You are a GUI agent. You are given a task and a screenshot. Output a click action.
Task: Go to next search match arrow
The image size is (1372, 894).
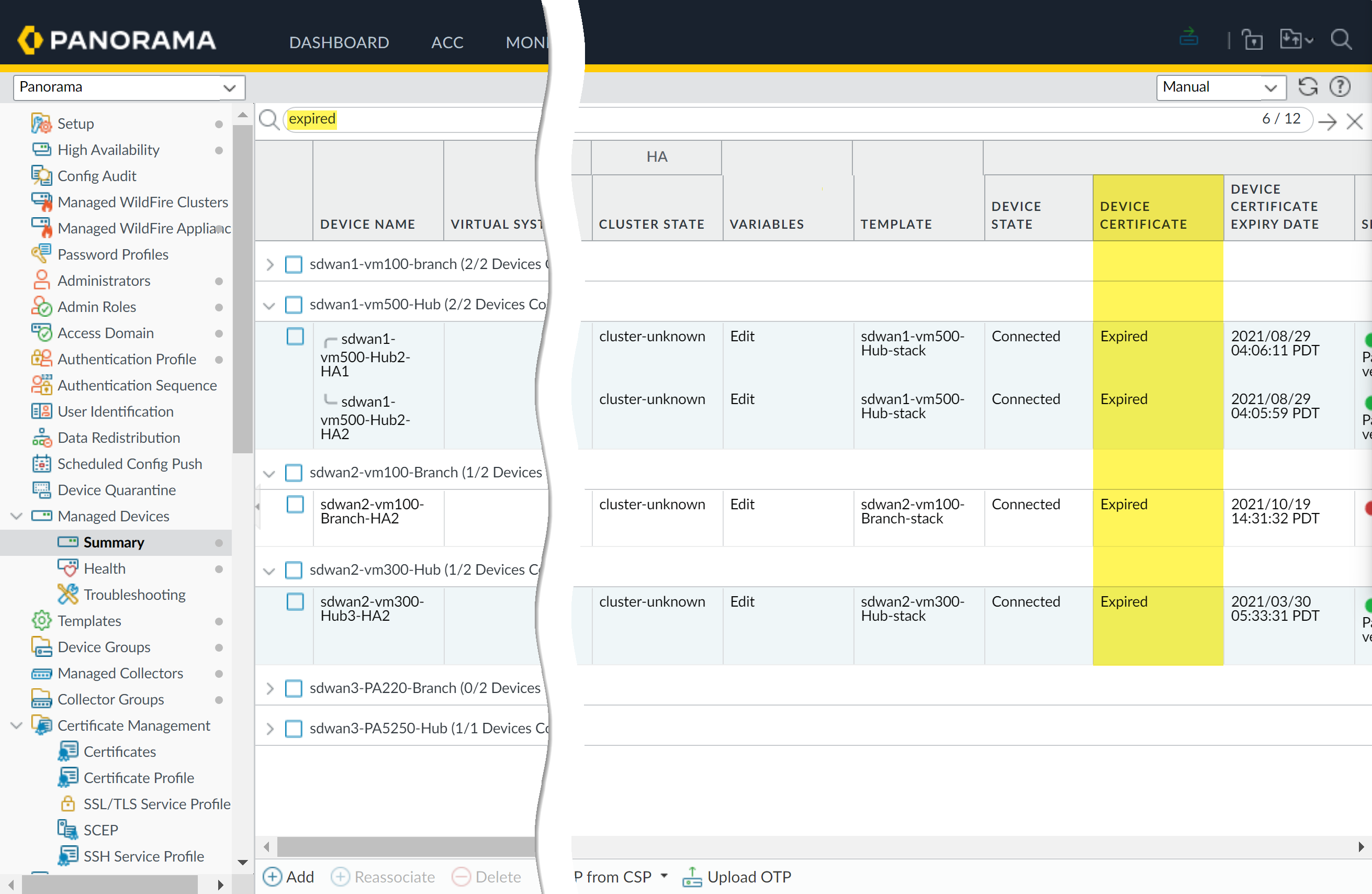pyautogui.click(x=1328, y=121)
